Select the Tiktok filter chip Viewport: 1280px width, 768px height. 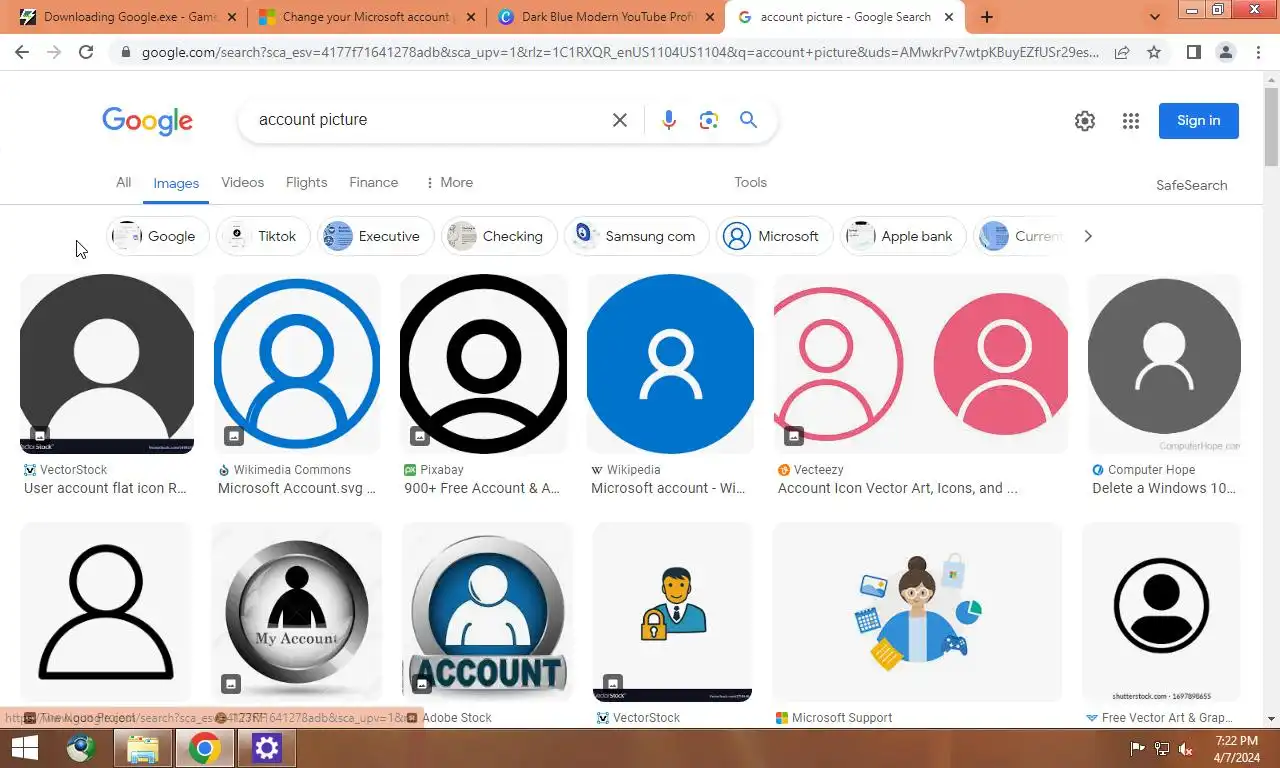[263, 236]
